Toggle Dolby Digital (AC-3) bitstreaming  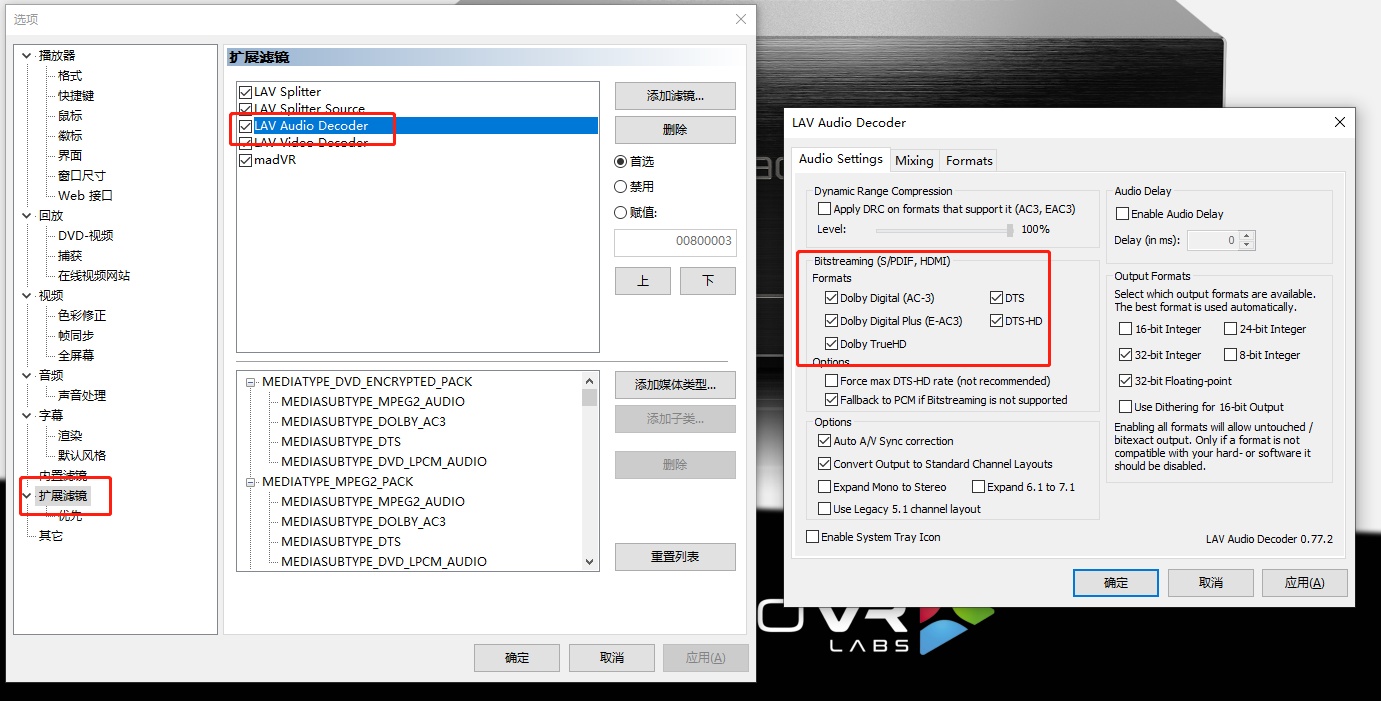click(831, 298)
